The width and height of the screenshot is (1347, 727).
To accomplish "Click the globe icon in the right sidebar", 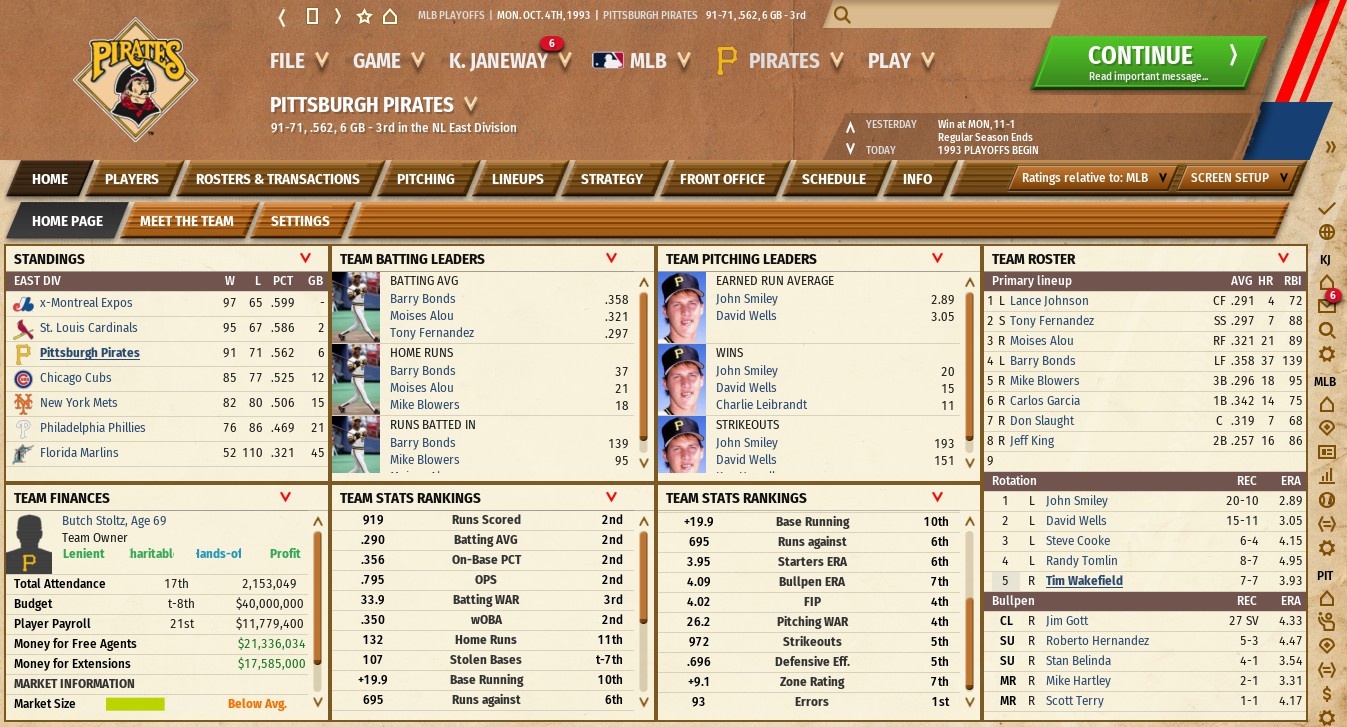I will [1326, 232].
